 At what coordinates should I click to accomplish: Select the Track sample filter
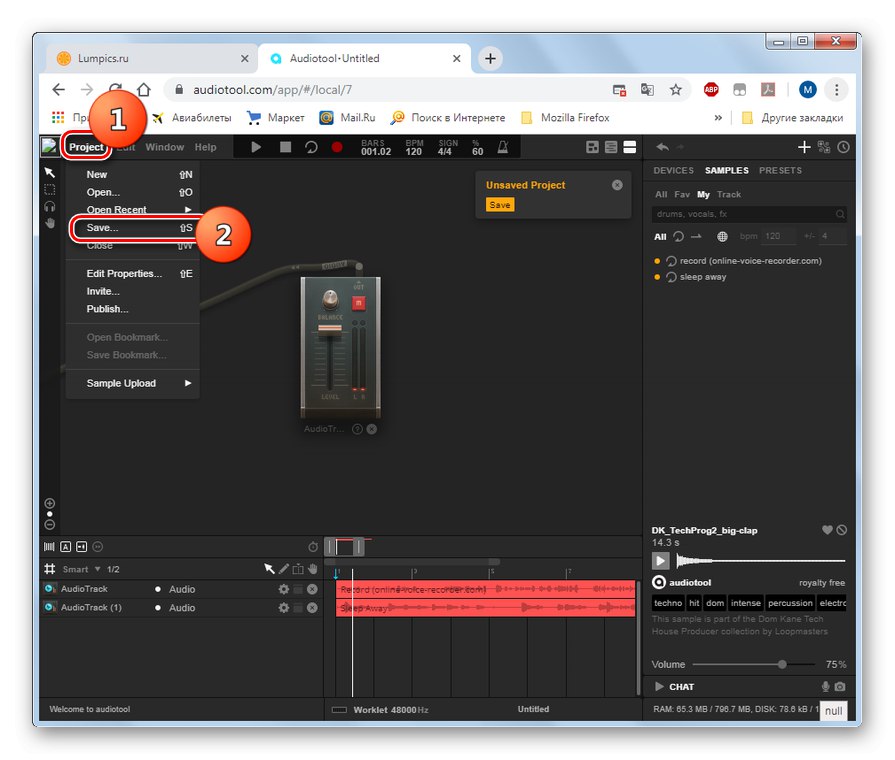click(x=729, y=195)
